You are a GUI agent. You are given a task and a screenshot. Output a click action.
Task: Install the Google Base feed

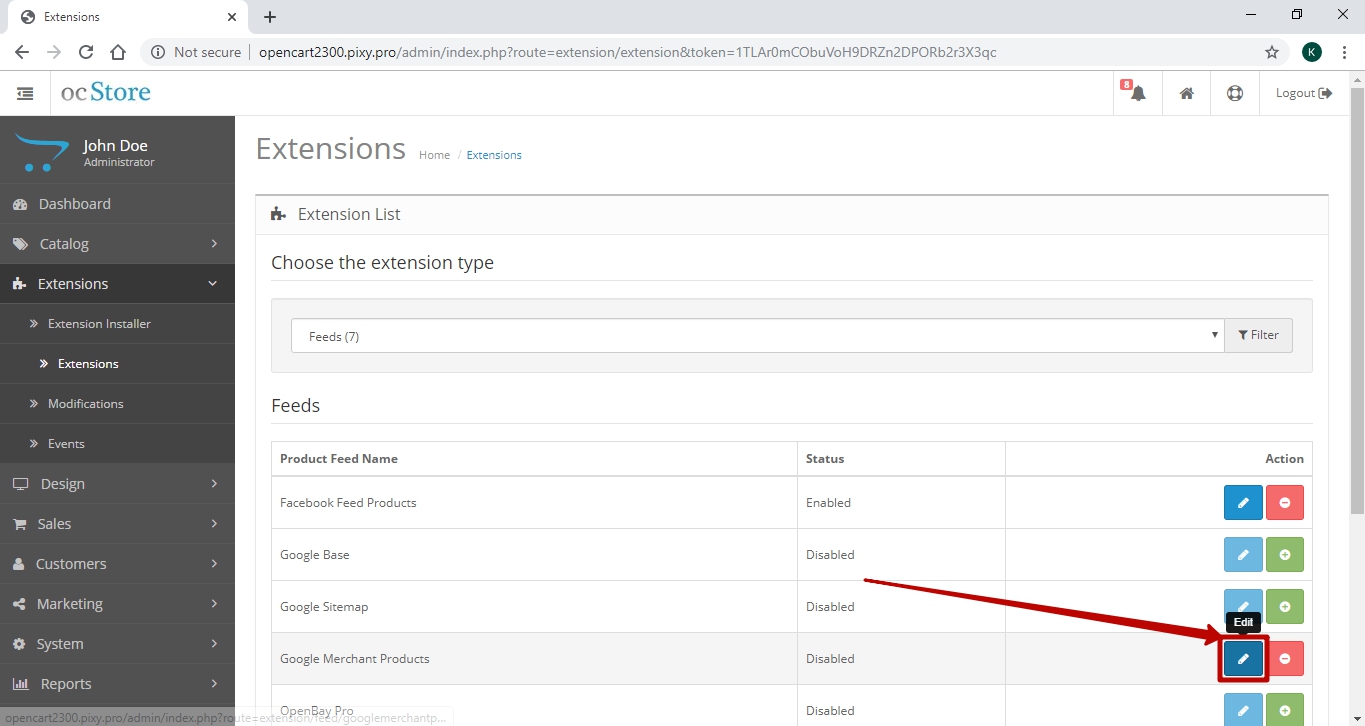tap(1285, 555)
